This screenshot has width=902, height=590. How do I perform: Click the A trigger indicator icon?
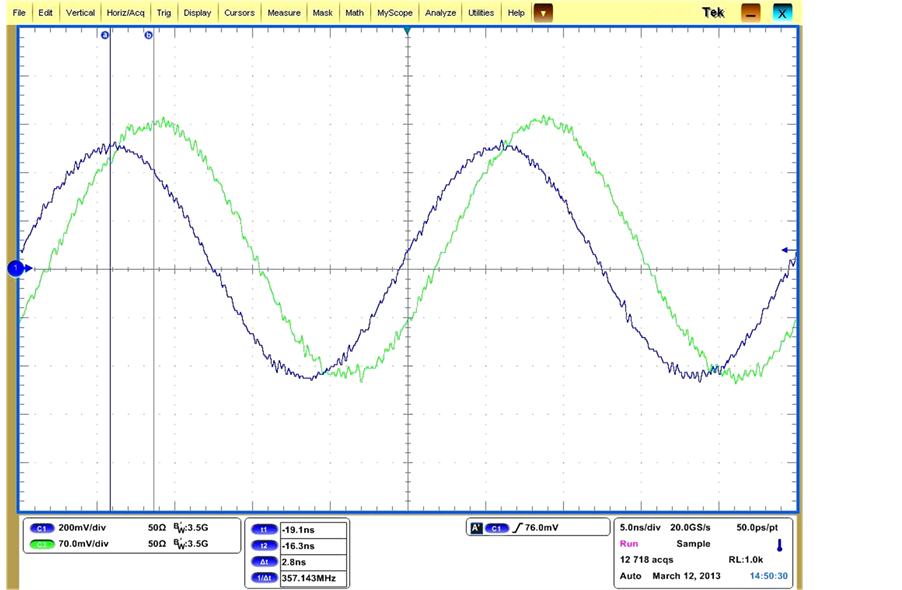point(476,528)
